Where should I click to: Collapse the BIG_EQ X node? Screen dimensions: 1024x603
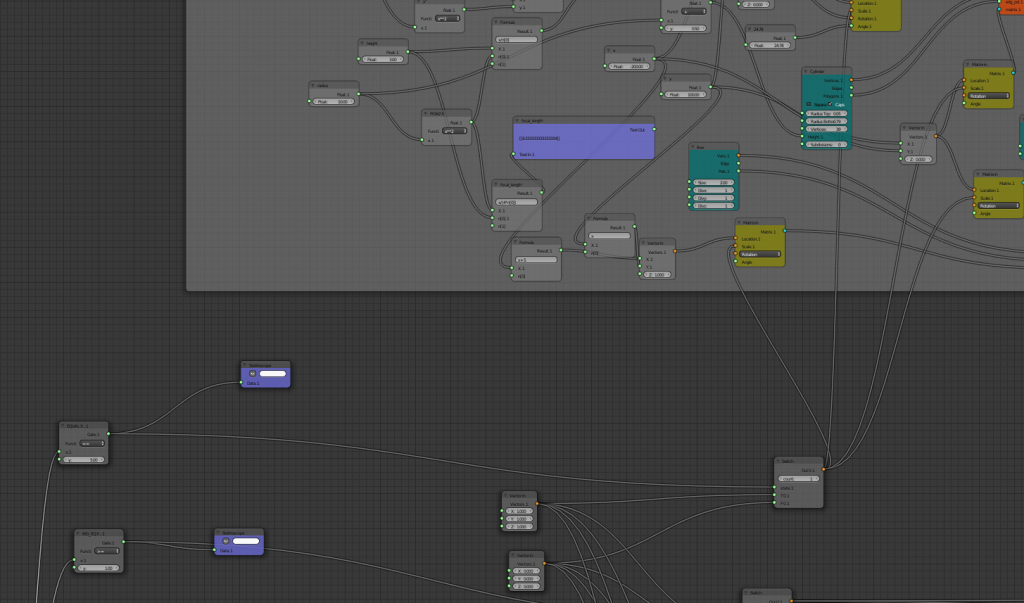pyautogui.click(x=78, y=533)
